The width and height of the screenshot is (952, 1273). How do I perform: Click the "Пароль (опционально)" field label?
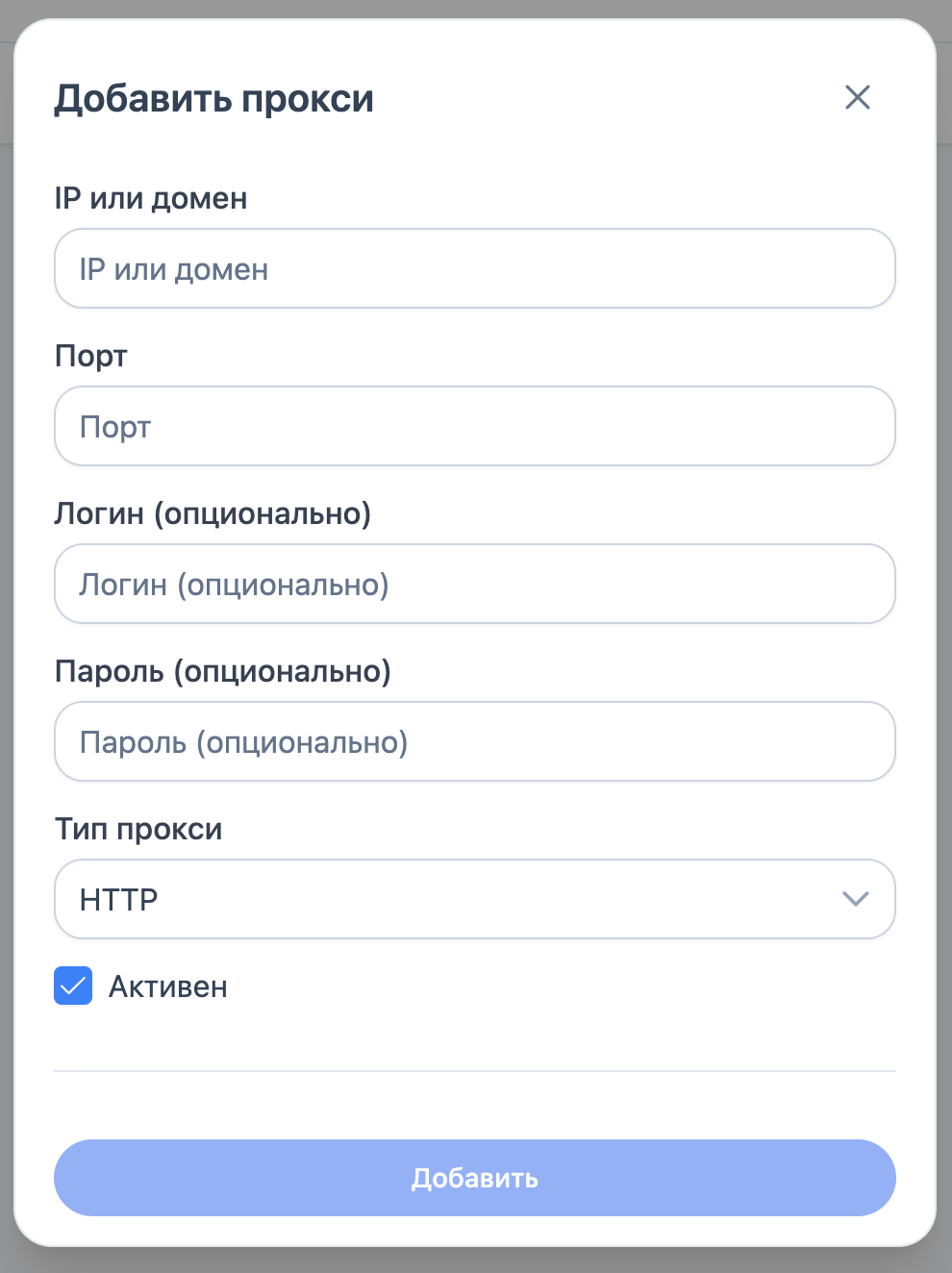coord(223,672)
